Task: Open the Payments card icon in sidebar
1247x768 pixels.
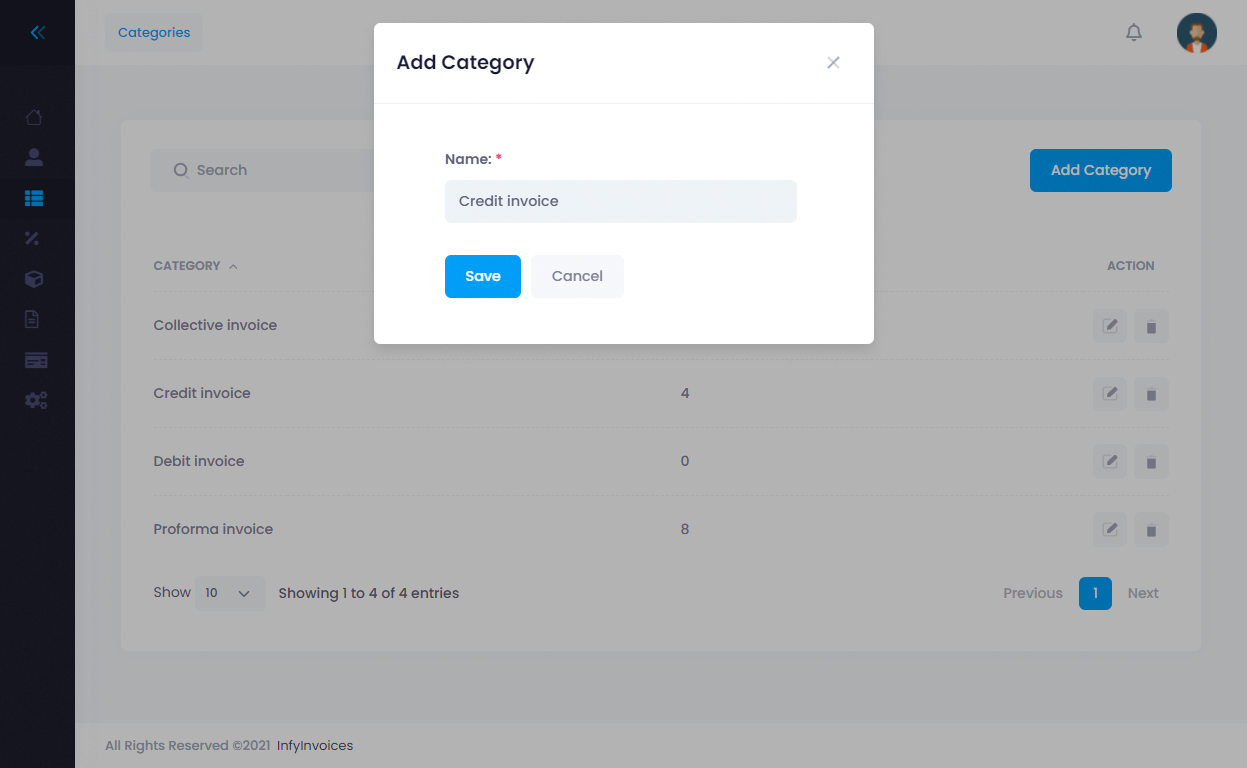Action: [34, 359]
